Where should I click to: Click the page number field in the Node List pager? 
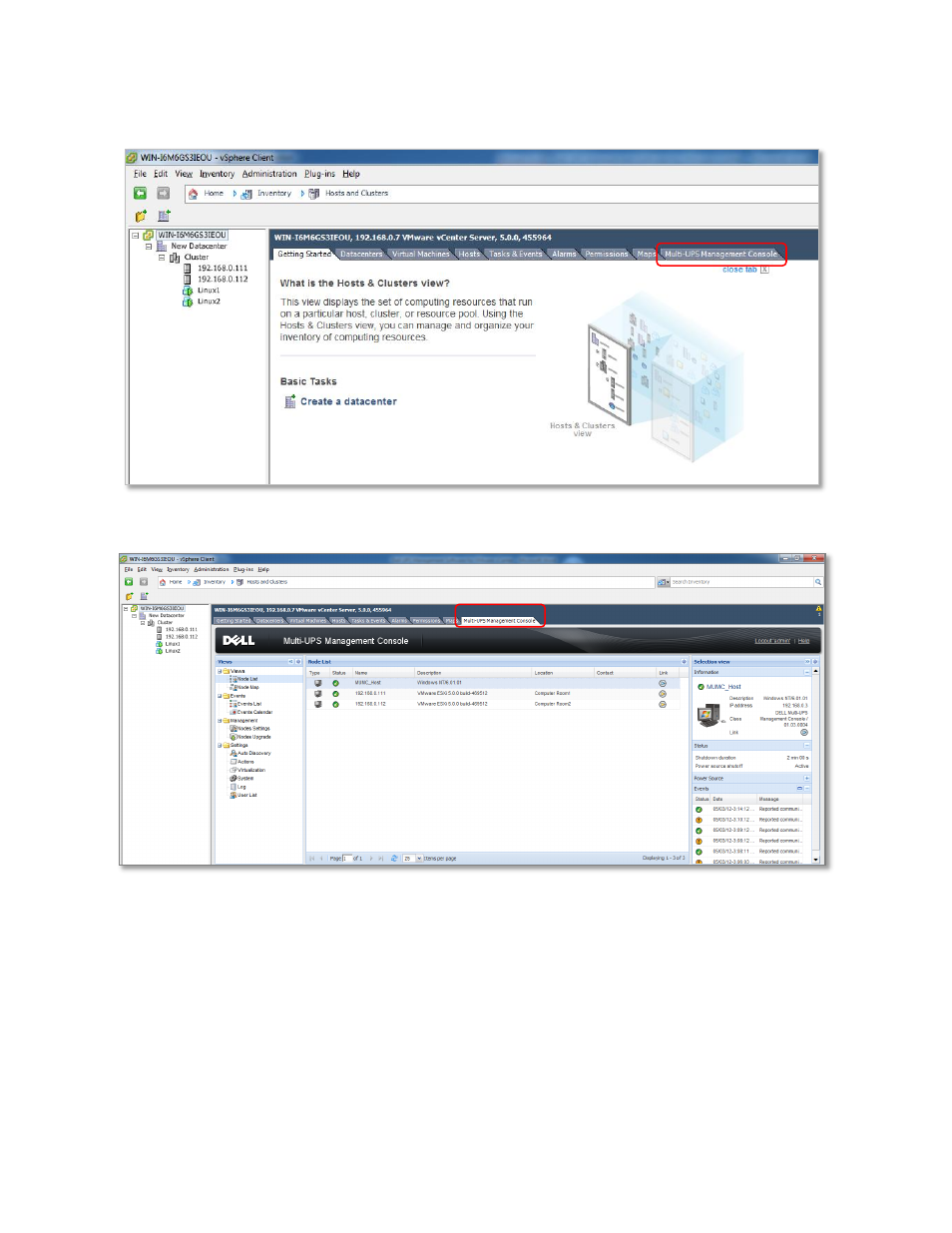coord(347,859)
